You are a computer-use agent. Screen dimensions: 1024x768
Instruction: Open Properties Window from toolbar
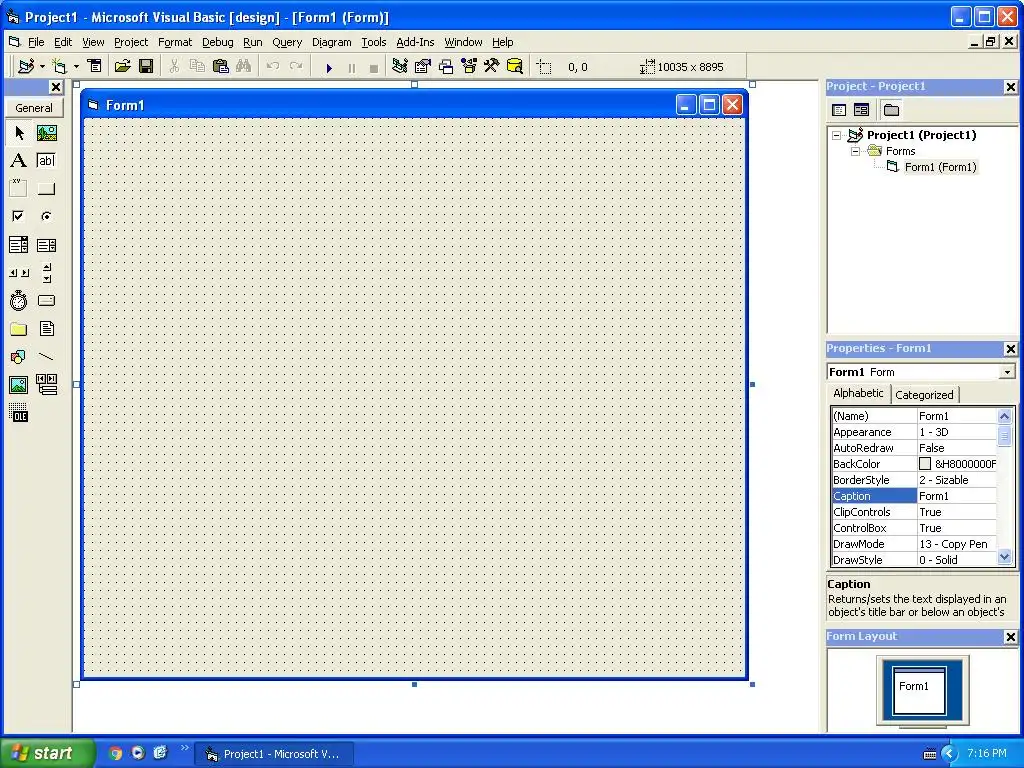(423, 67)
